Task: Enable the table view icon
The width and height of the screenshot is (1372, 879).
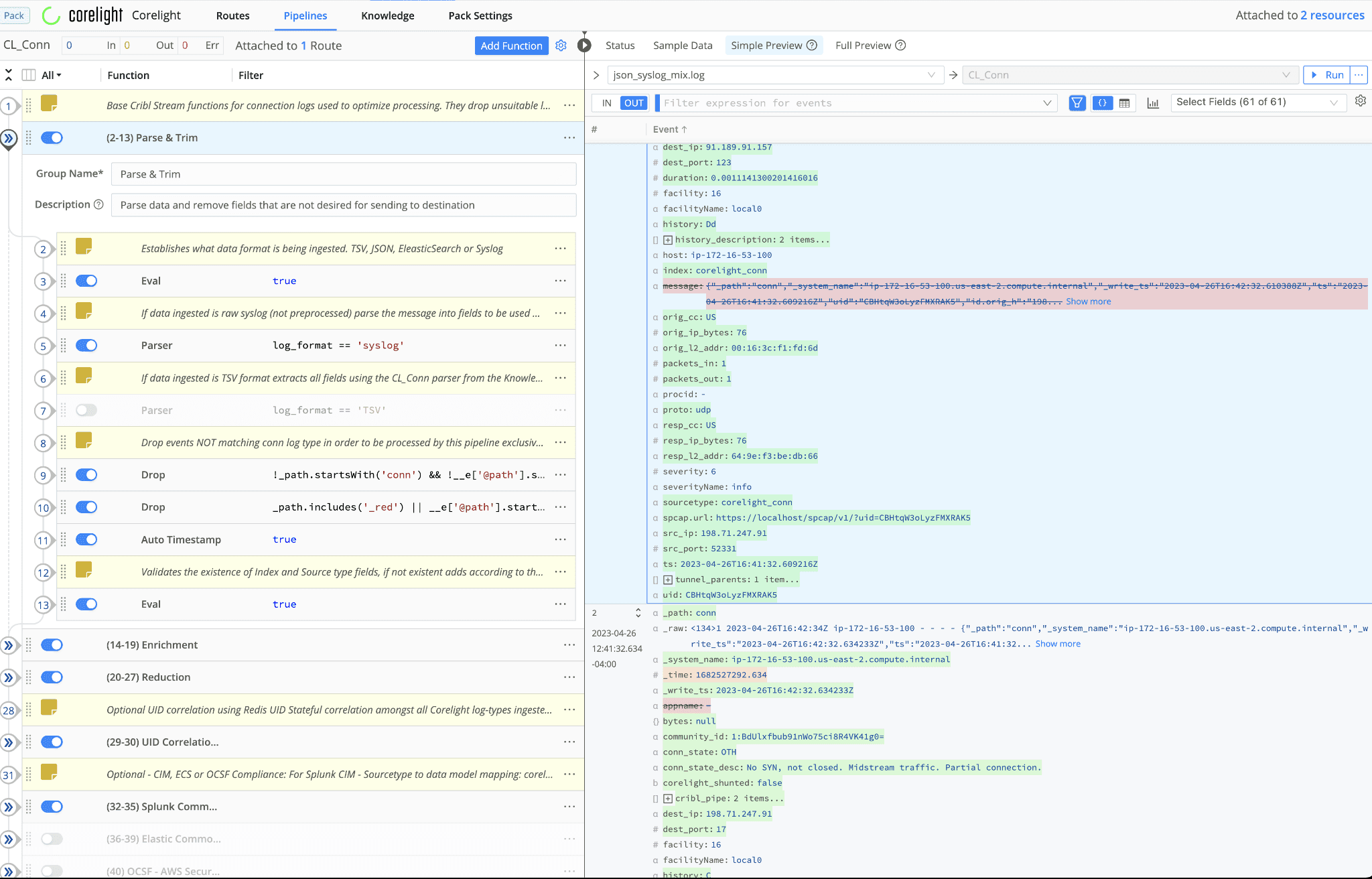Action: point(1124,103)
